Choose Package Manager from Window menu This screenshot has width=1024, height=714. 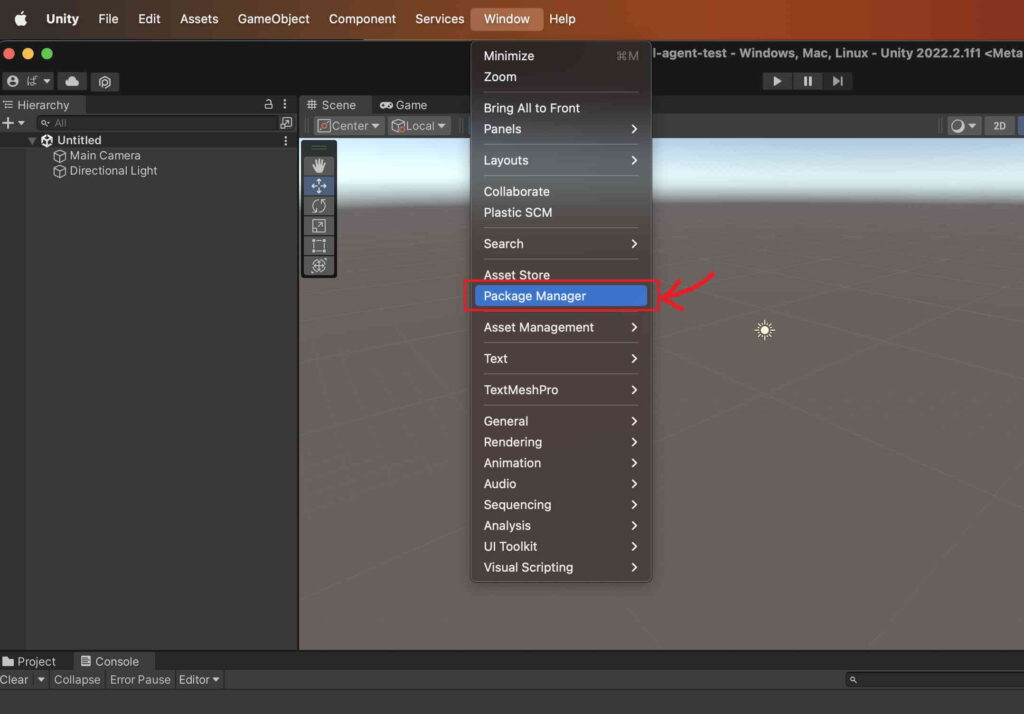(x=561, y=296)
